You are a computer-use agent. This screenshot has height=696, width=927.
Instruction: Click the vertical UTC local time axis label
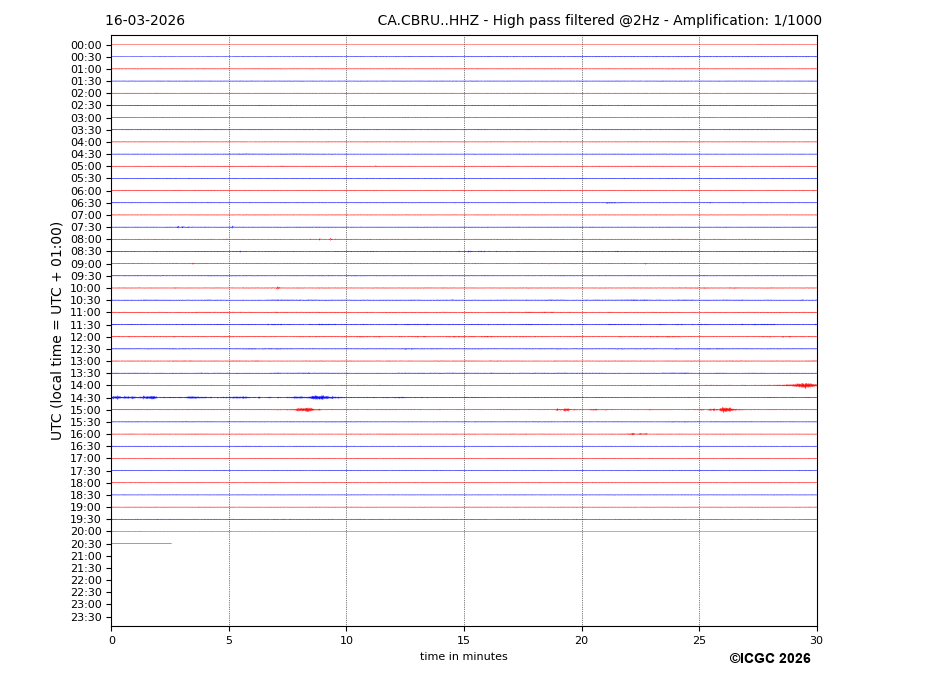click(58, 331)
